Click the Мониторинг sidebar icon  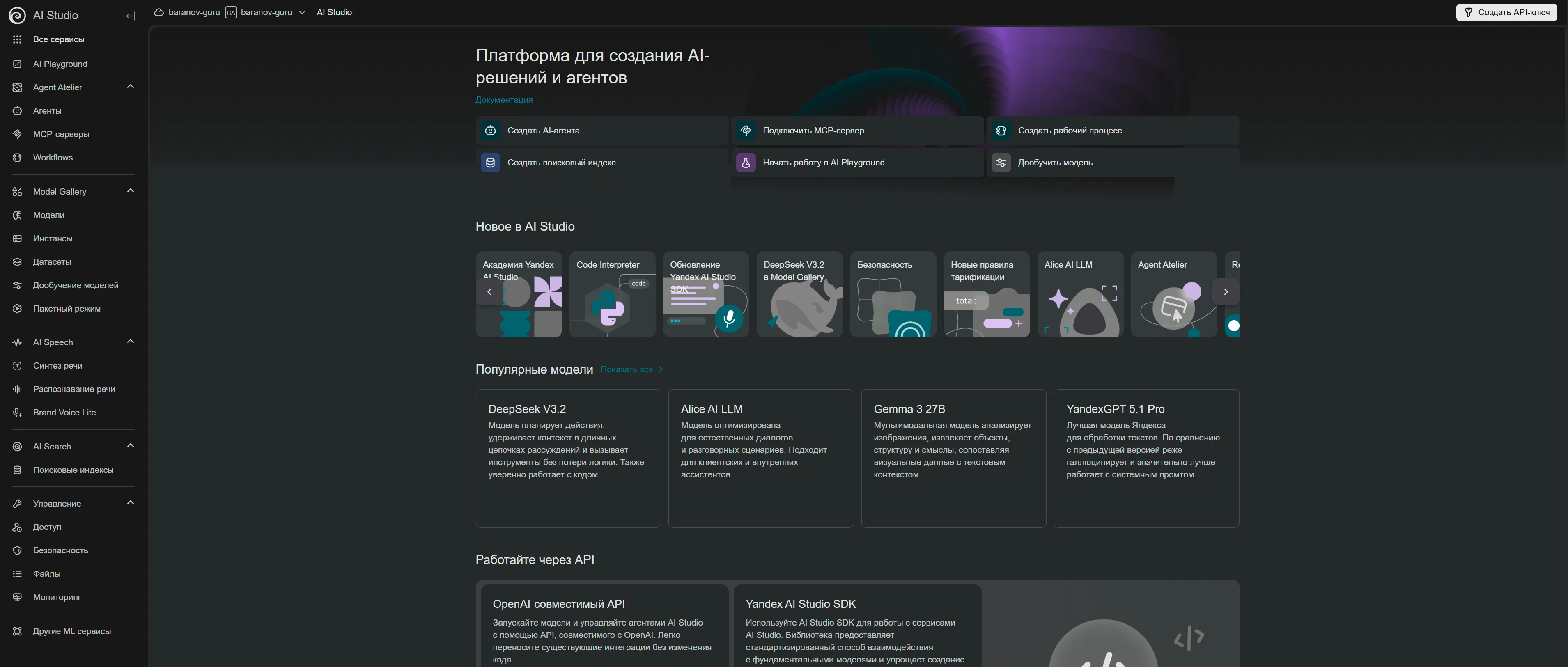tap(17, 597)
